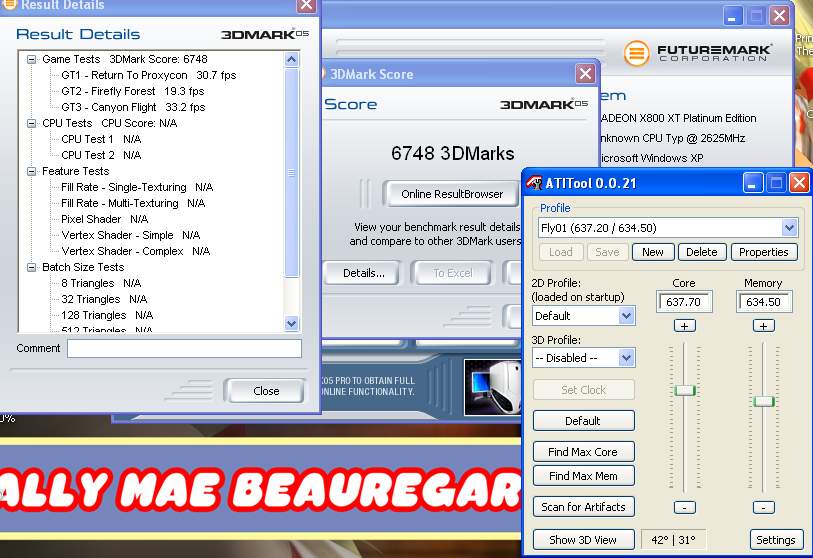Click the disabled Load profile button
Viewport: 813px width, 558px height.
click(x=560, y=252)
